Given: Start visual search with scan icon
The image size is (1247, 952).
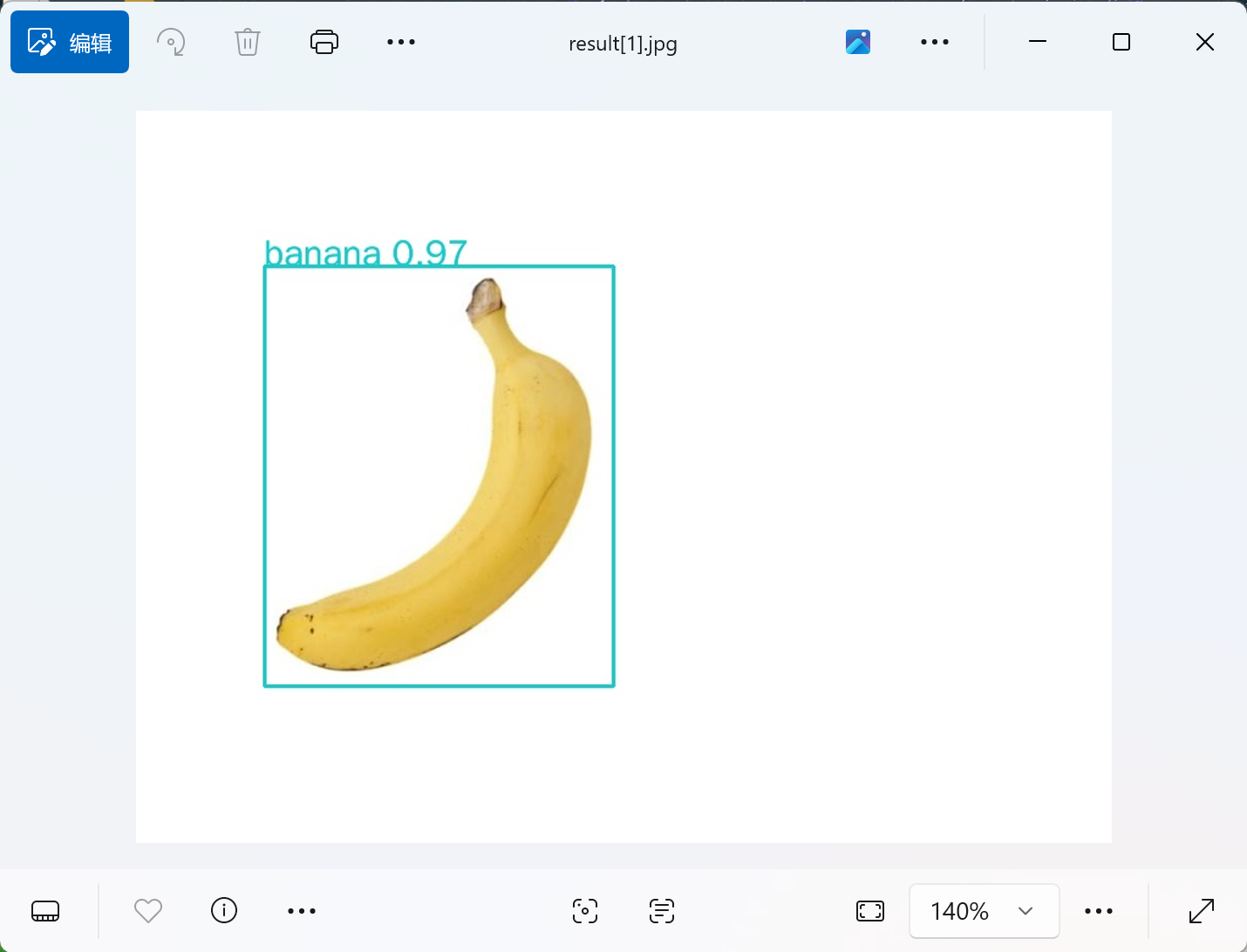Looking at the screenshot, I should 585,911.
